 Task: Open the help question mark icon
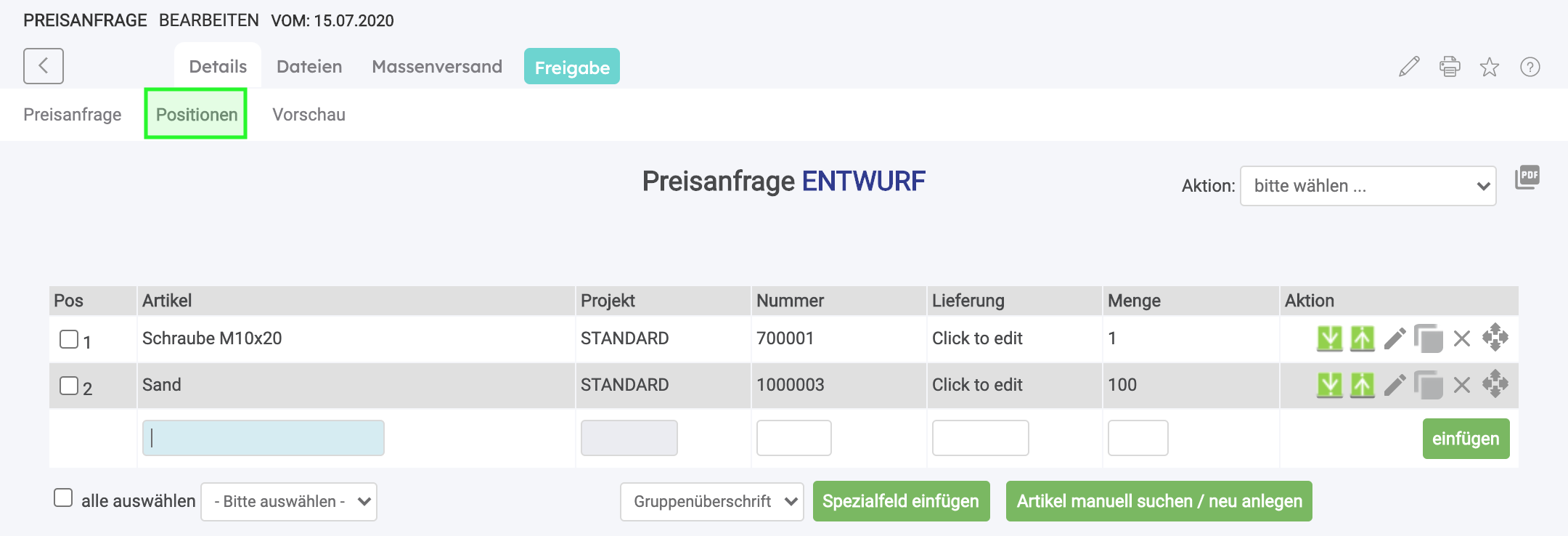point(1530,67)
